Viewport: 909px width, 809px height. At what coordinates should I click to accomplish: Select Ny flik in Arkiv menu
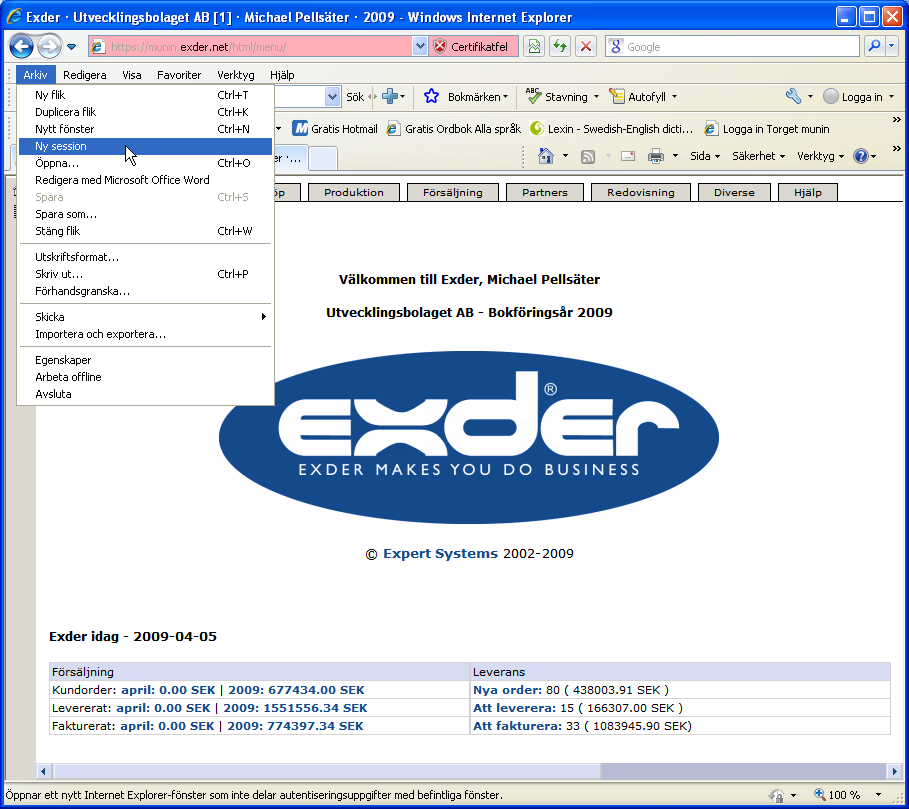[146, 95]
